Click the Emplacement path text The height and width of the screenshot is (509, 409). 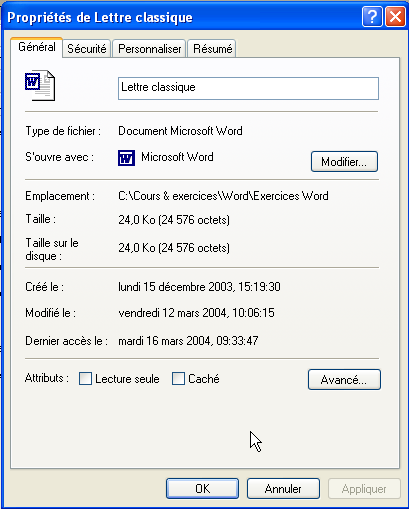click(223, 196)
